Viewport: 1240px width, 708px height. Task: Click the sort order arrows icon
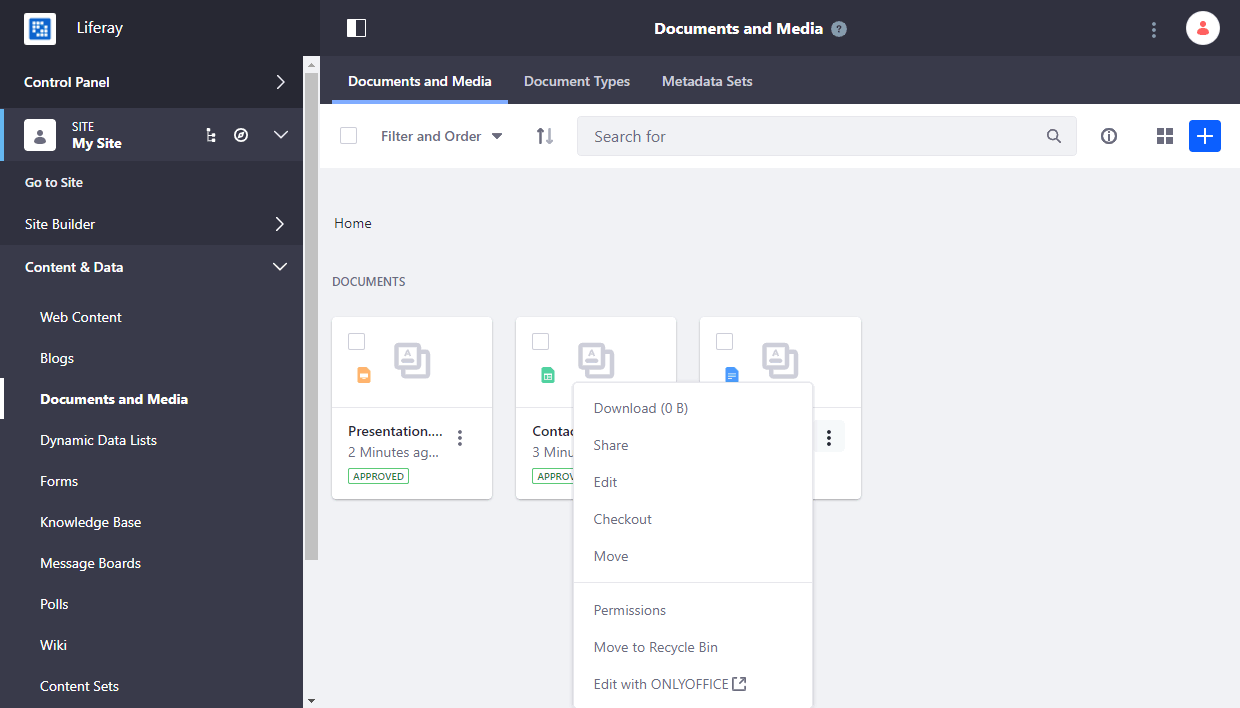point(544,135)
